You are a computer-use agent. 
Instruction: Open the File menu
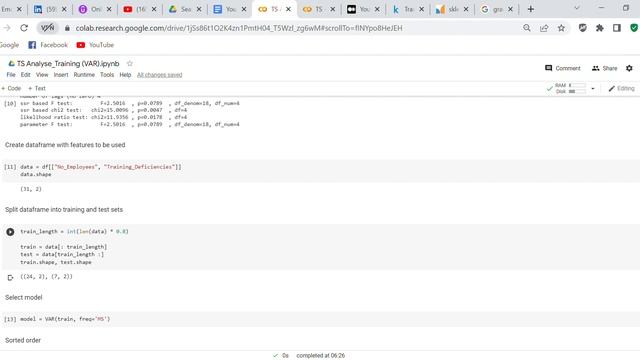click(11, 75)
